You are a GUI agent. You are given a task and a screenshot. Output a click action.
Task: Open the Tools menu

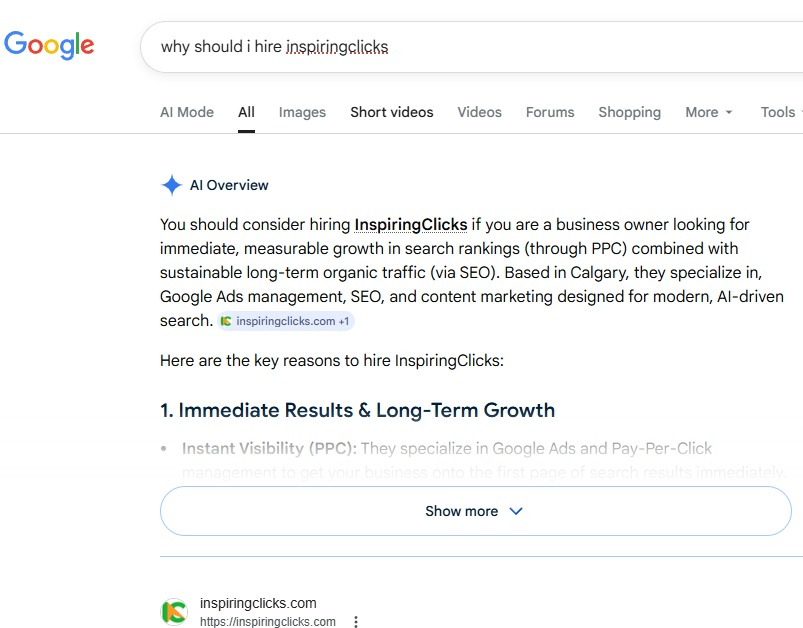pyautogui.click(x=780, y=112)
